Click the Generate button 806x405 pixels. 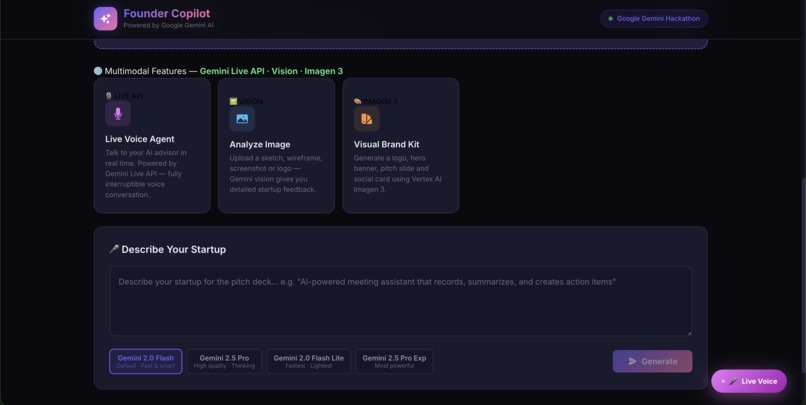(652, 361)
